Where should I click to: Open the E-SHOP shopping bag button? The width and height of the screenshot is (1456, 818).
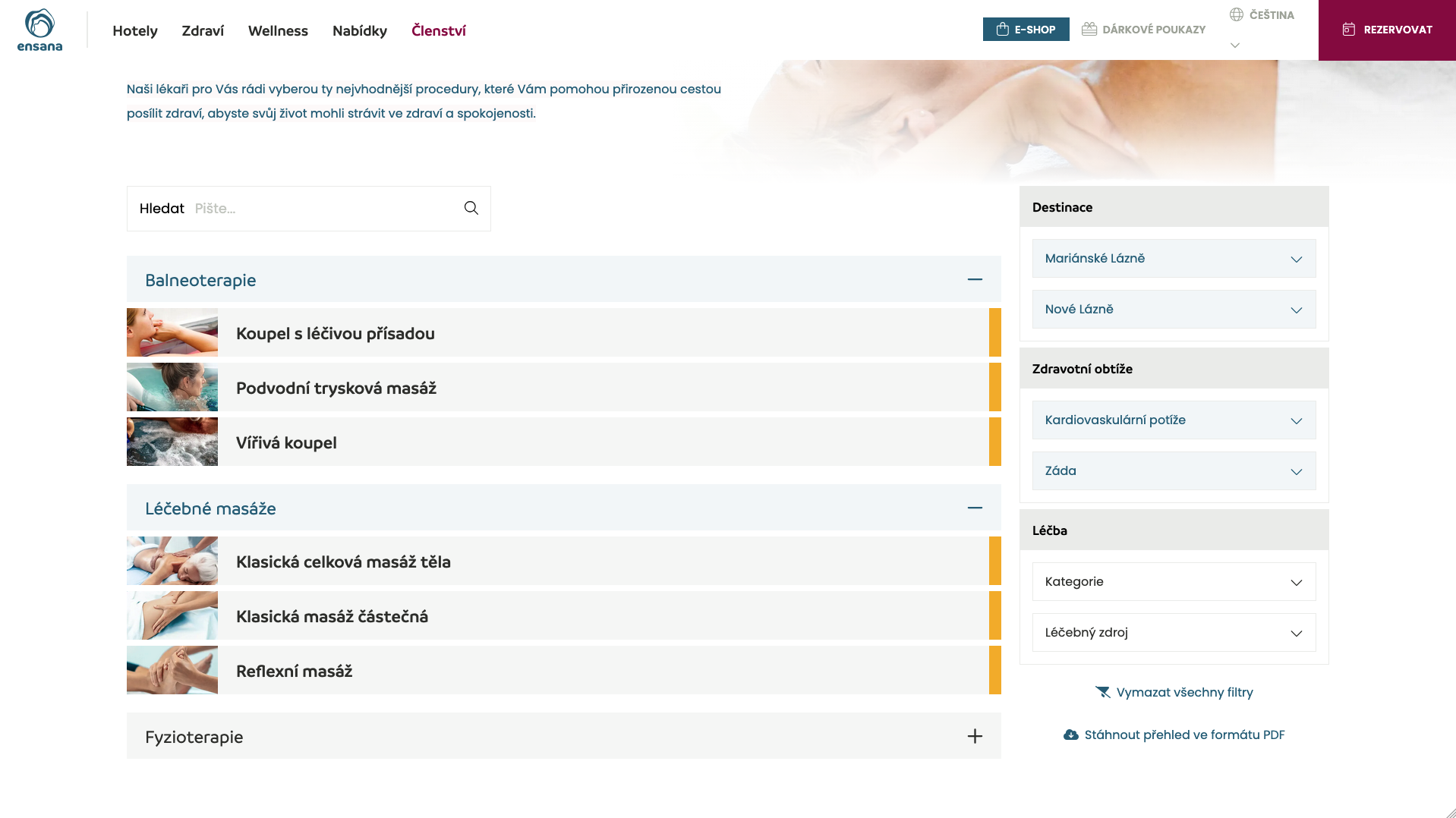pyautogui.click(x=1026, y=30)
